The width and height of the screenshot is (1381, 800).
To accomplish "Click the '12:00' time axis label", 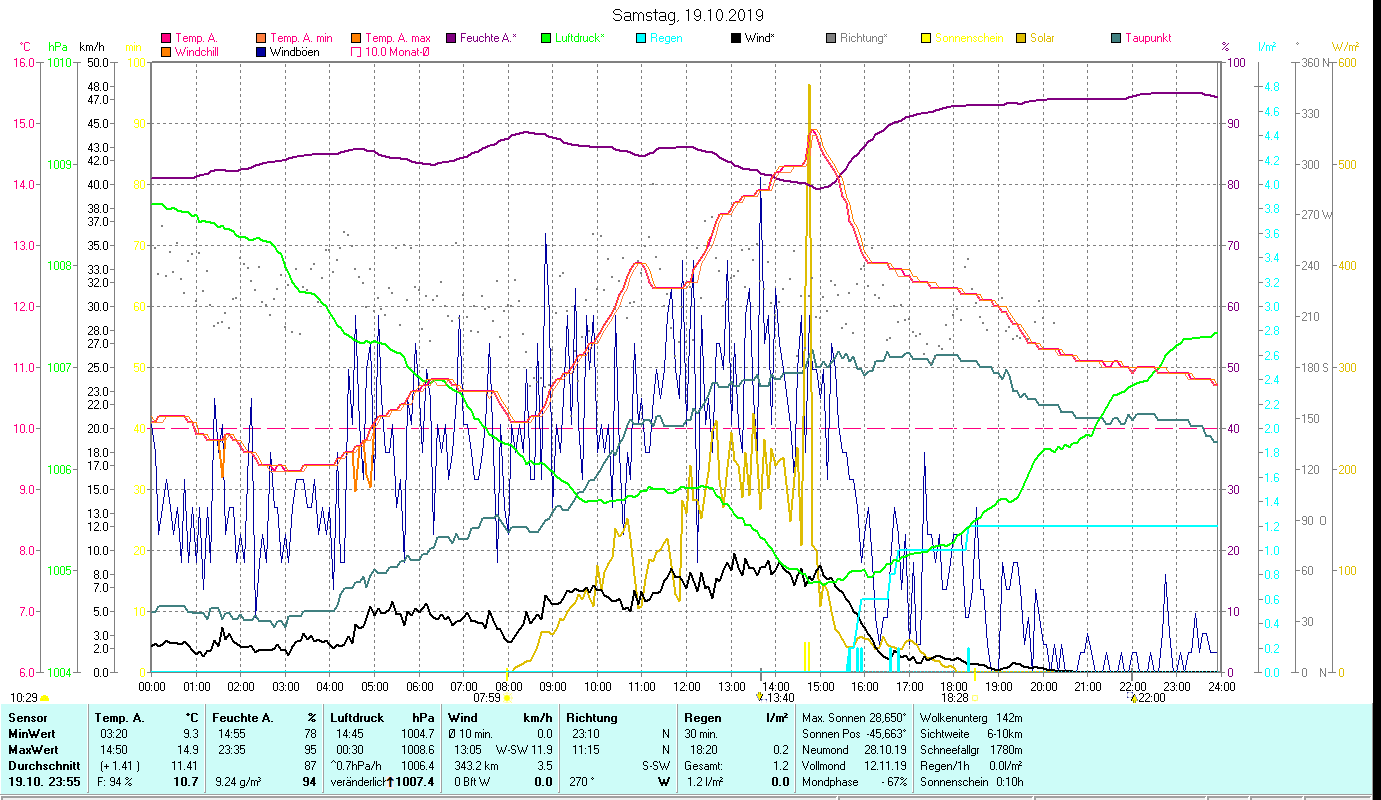I will point(687,686).
